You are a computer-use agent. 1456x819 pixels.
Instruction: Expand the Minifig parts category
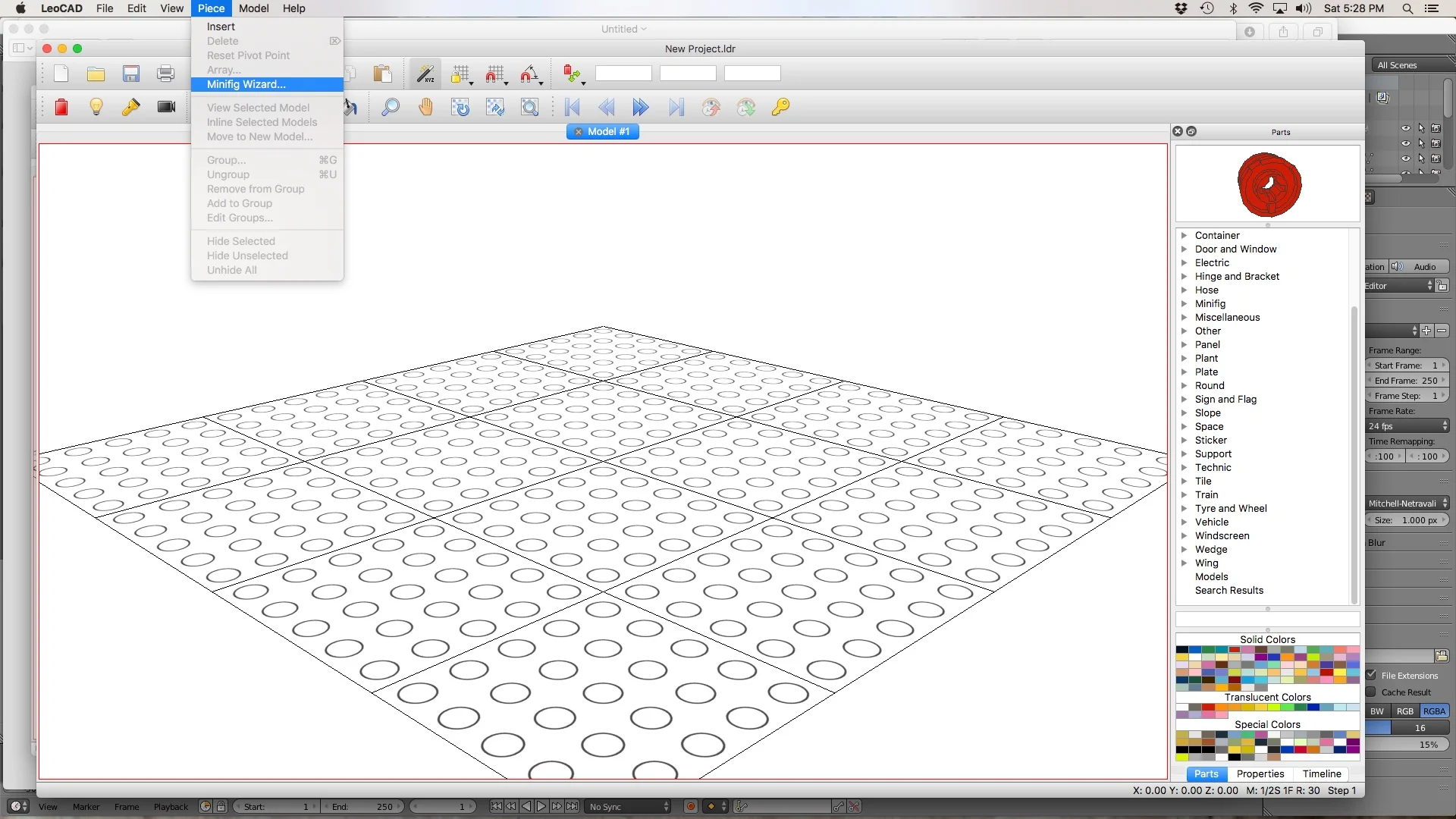coord(1184,303)
